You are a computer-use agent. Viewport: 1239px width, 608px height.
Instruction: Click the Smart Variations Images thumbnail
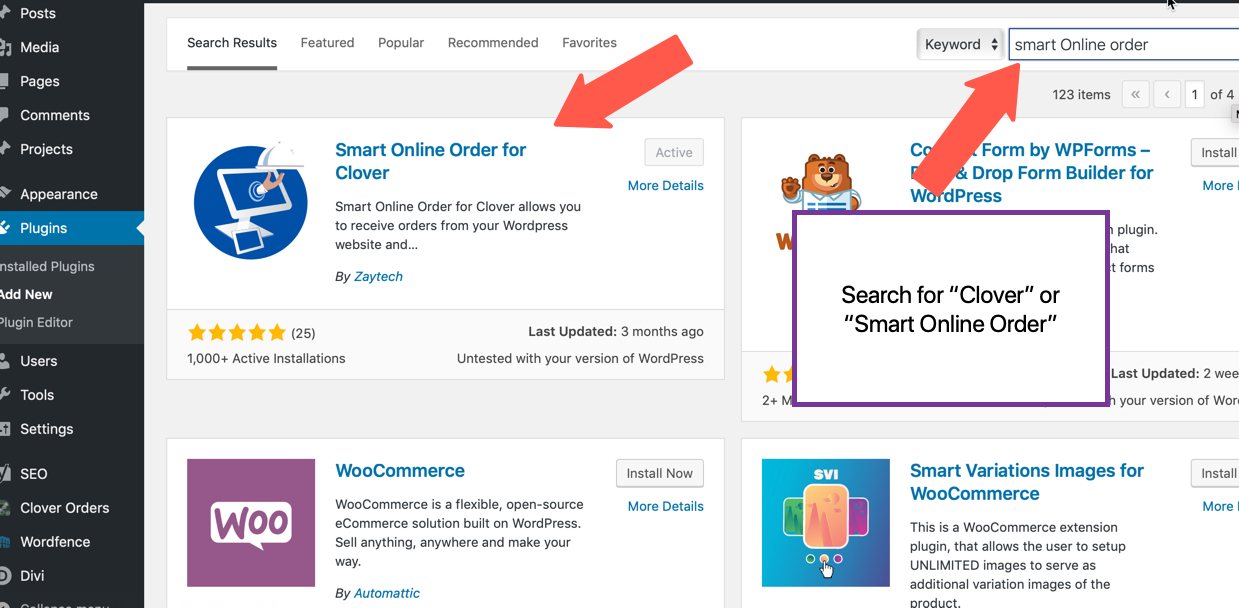(x=826, y=523)
